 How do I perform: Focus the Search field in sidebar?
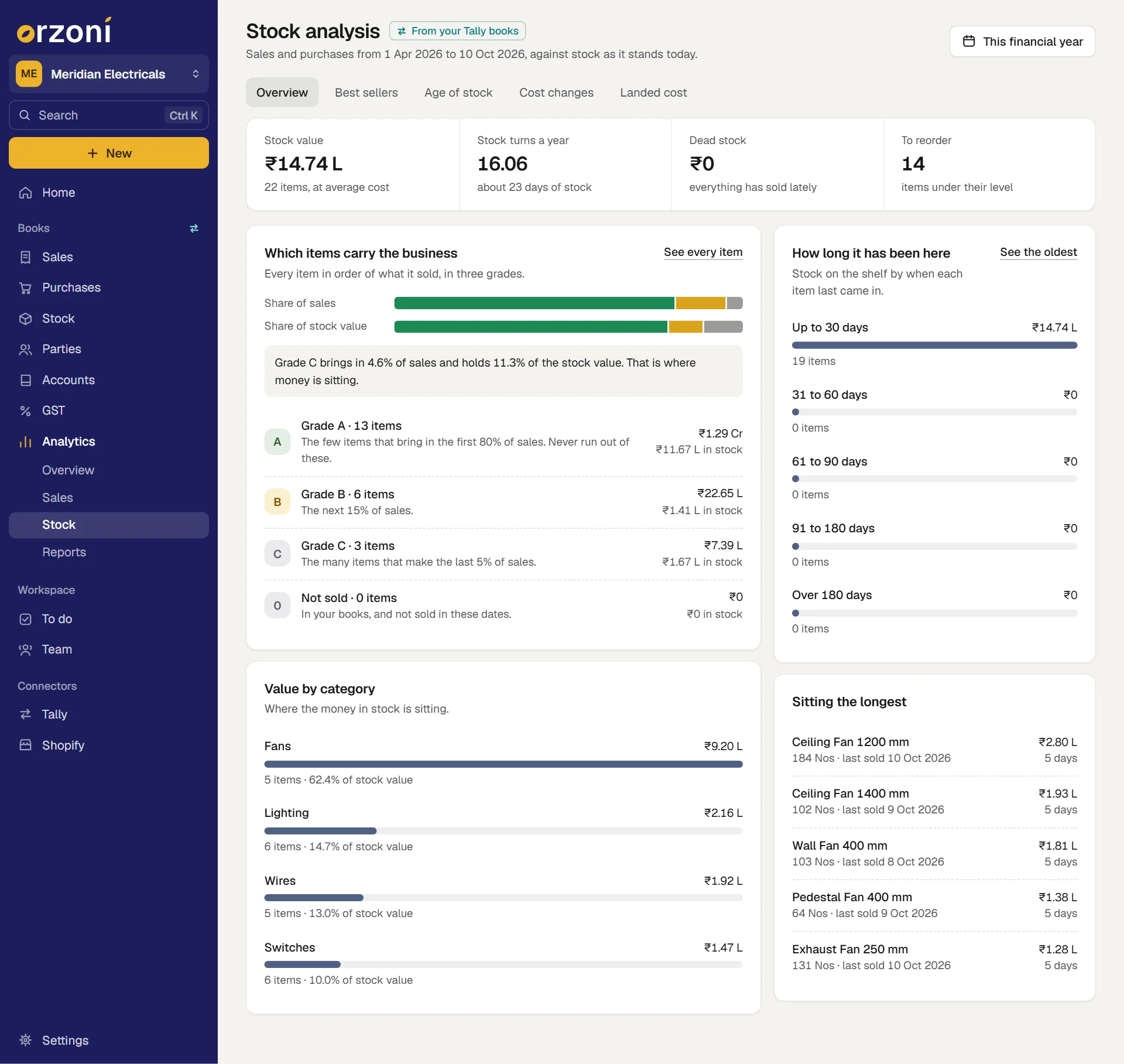point(109,115)
